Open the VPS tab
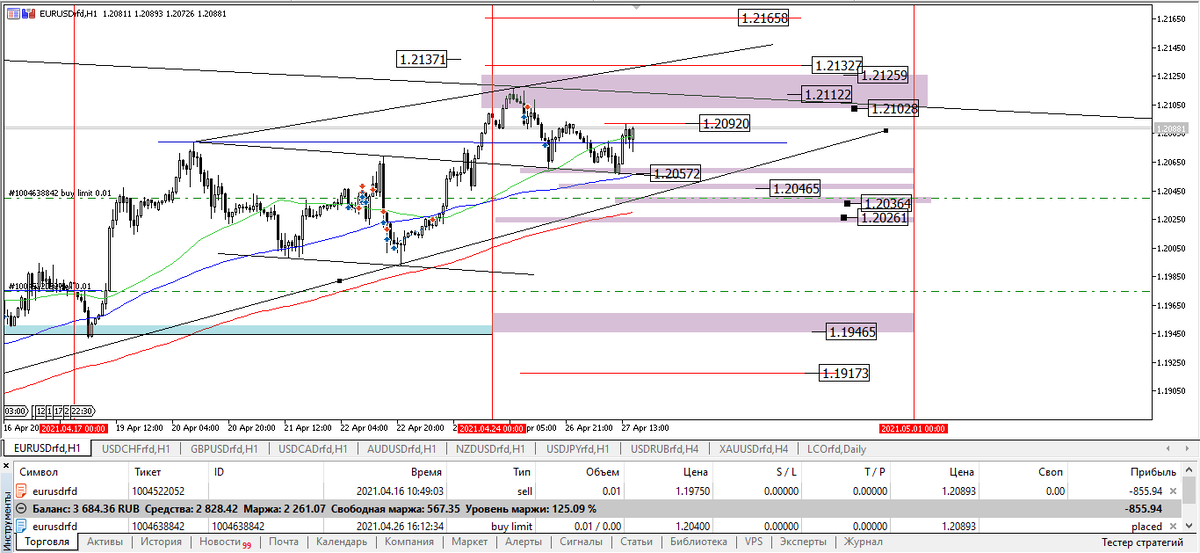Viewport: 1200px width, 553px height. tap(753, 541)
